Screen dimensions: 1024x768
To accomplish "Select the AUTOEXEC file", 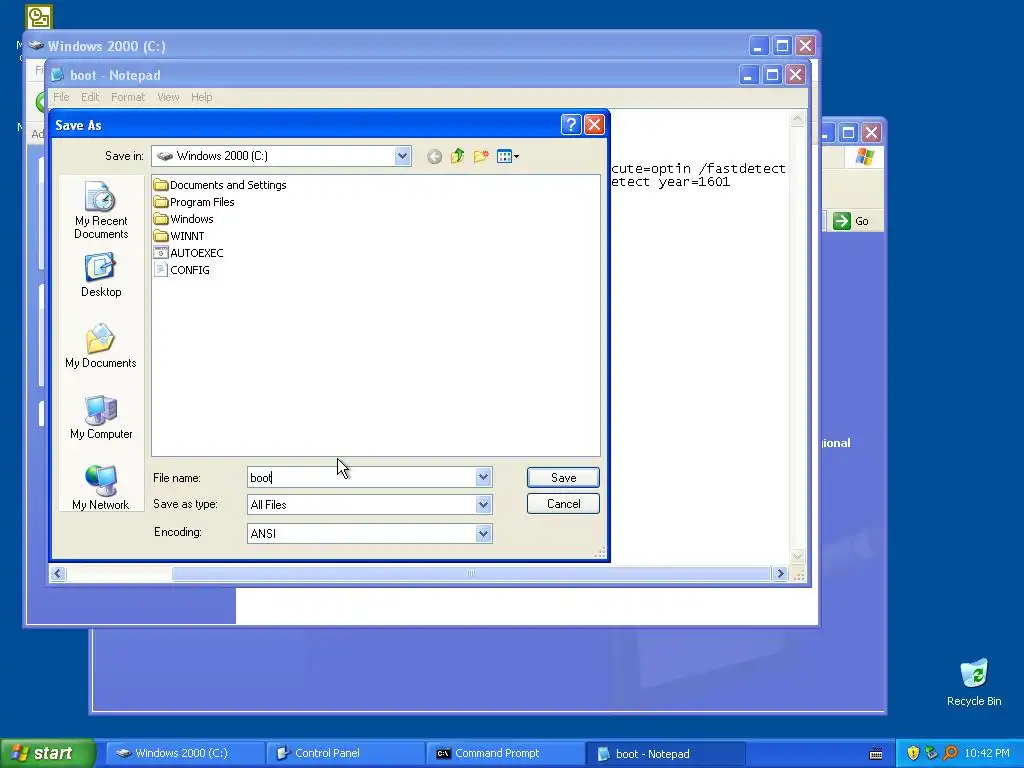I will [x=189, y=253].
